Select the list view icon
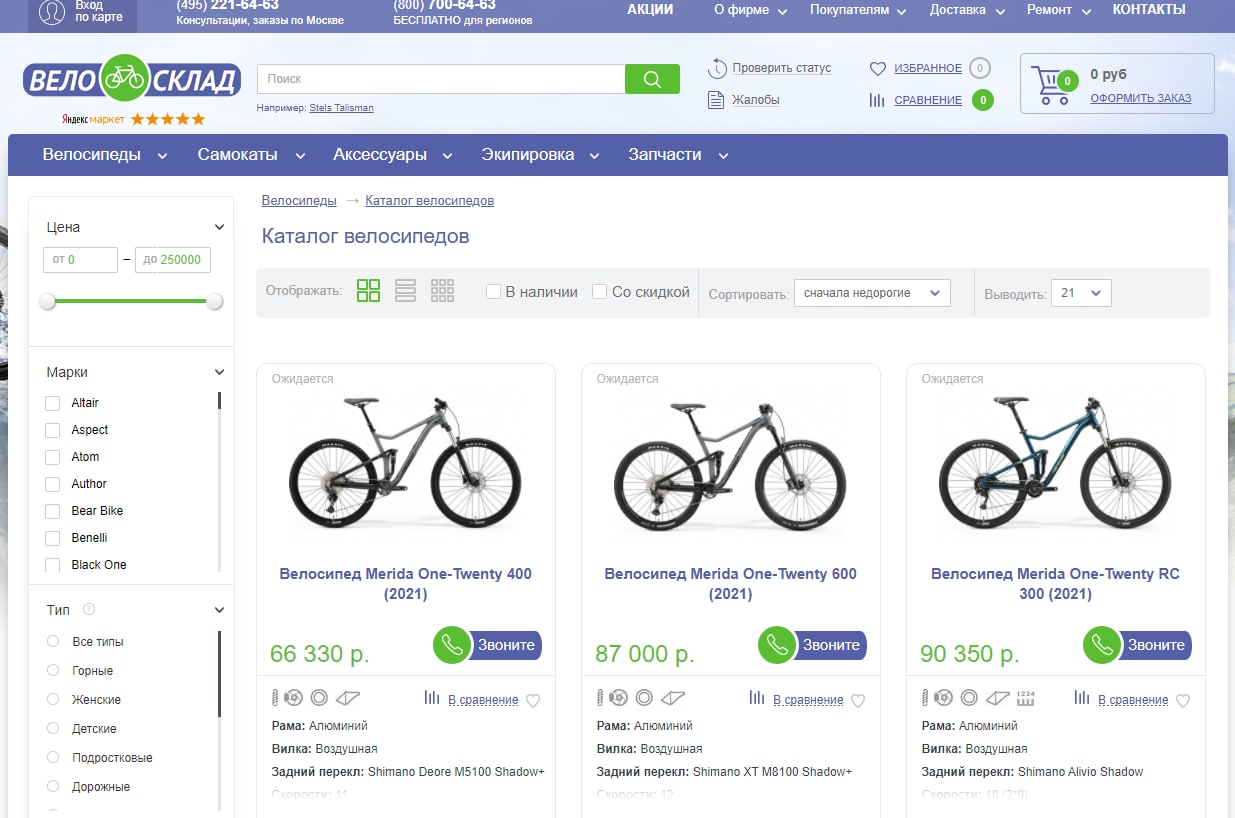The width and height of the screenshot is (1235, 818). (405, 291)
